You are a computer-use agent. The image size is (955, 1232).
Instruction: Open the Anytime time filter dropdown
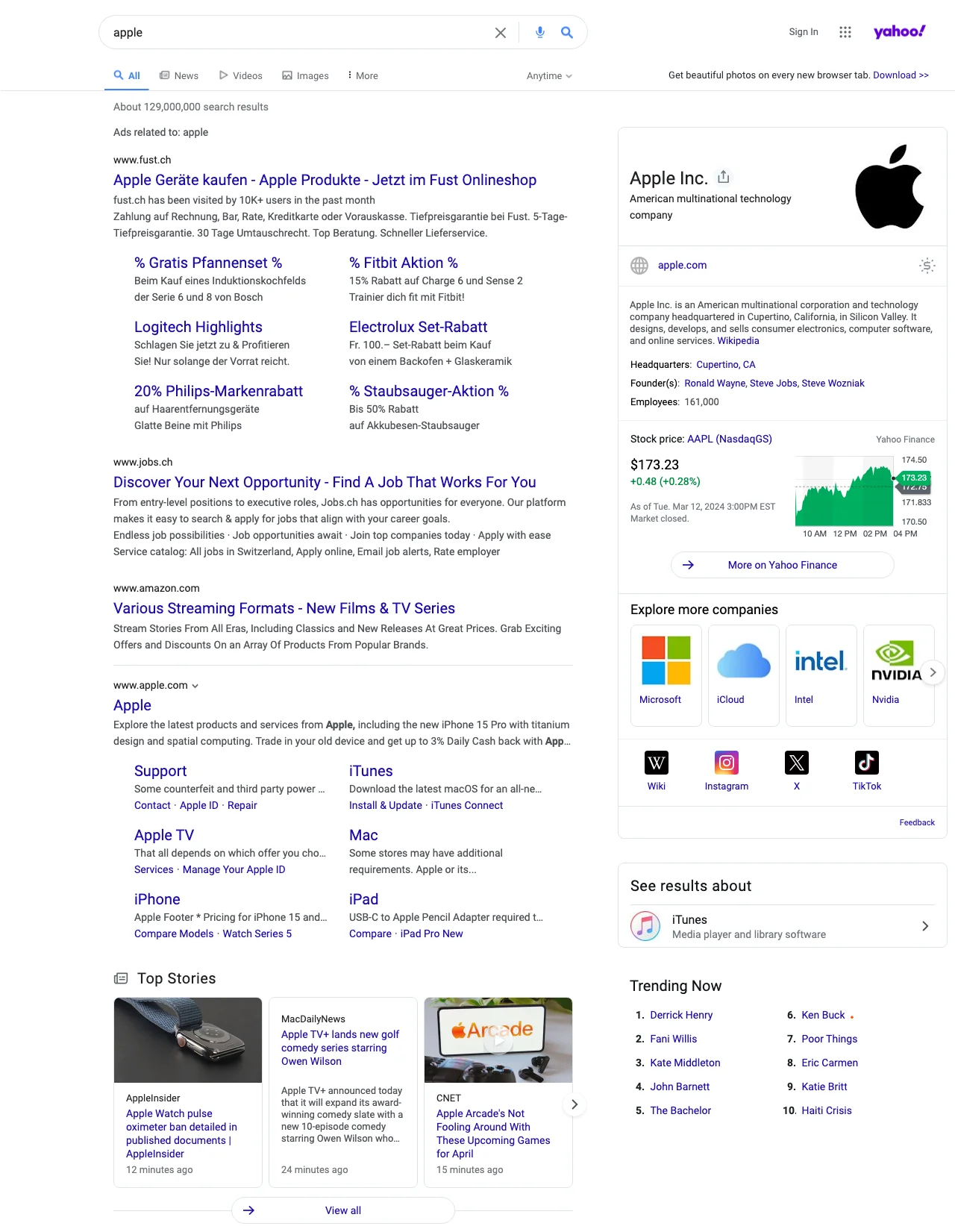click(549, 76)
